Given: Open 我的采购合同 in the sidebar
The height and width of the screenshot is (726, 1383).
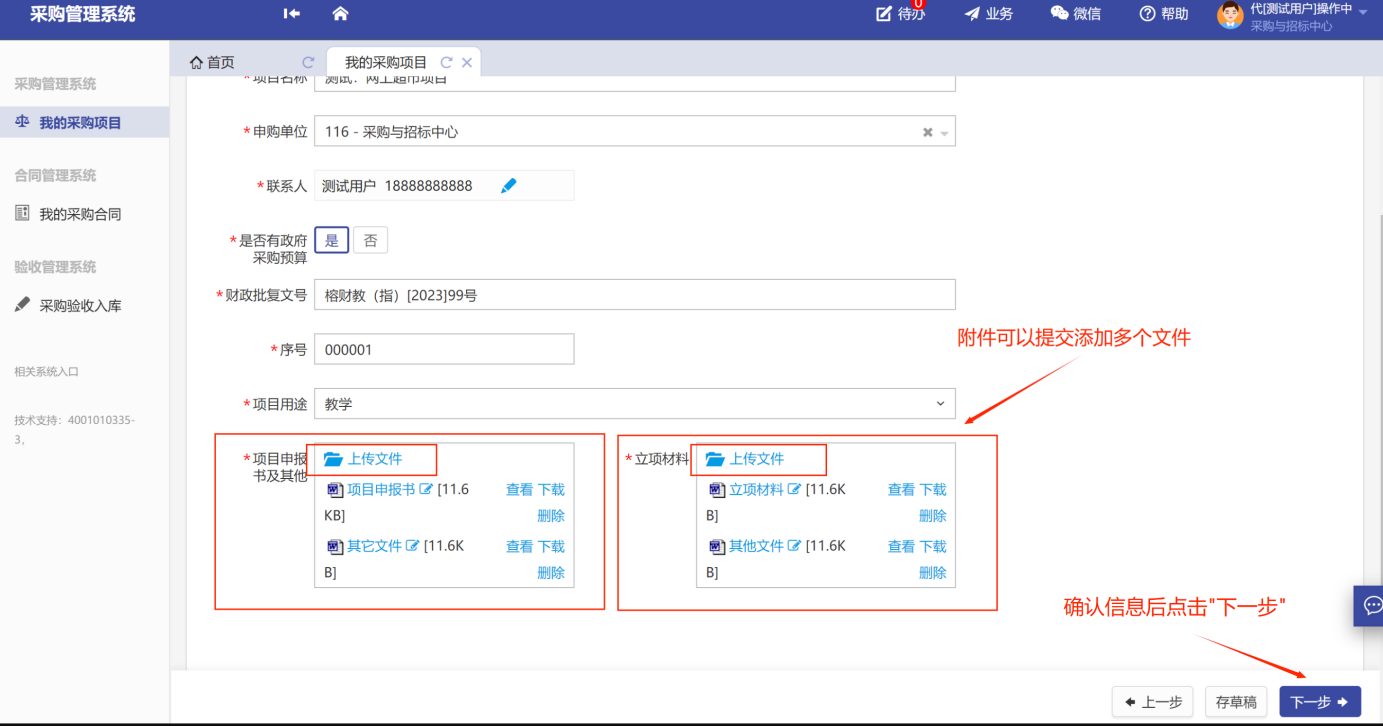Looking at the screenshot, I should [80, 214].
